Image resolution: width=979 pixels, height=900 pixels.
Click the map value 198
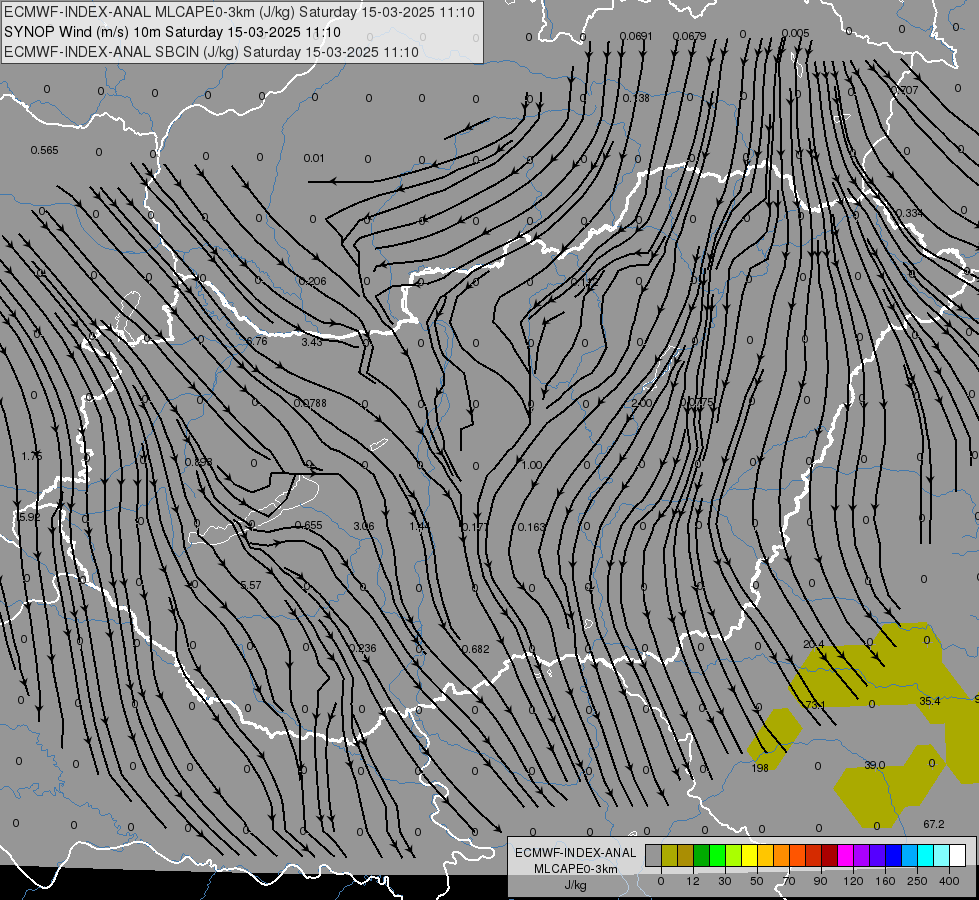(x=760, y=768)
